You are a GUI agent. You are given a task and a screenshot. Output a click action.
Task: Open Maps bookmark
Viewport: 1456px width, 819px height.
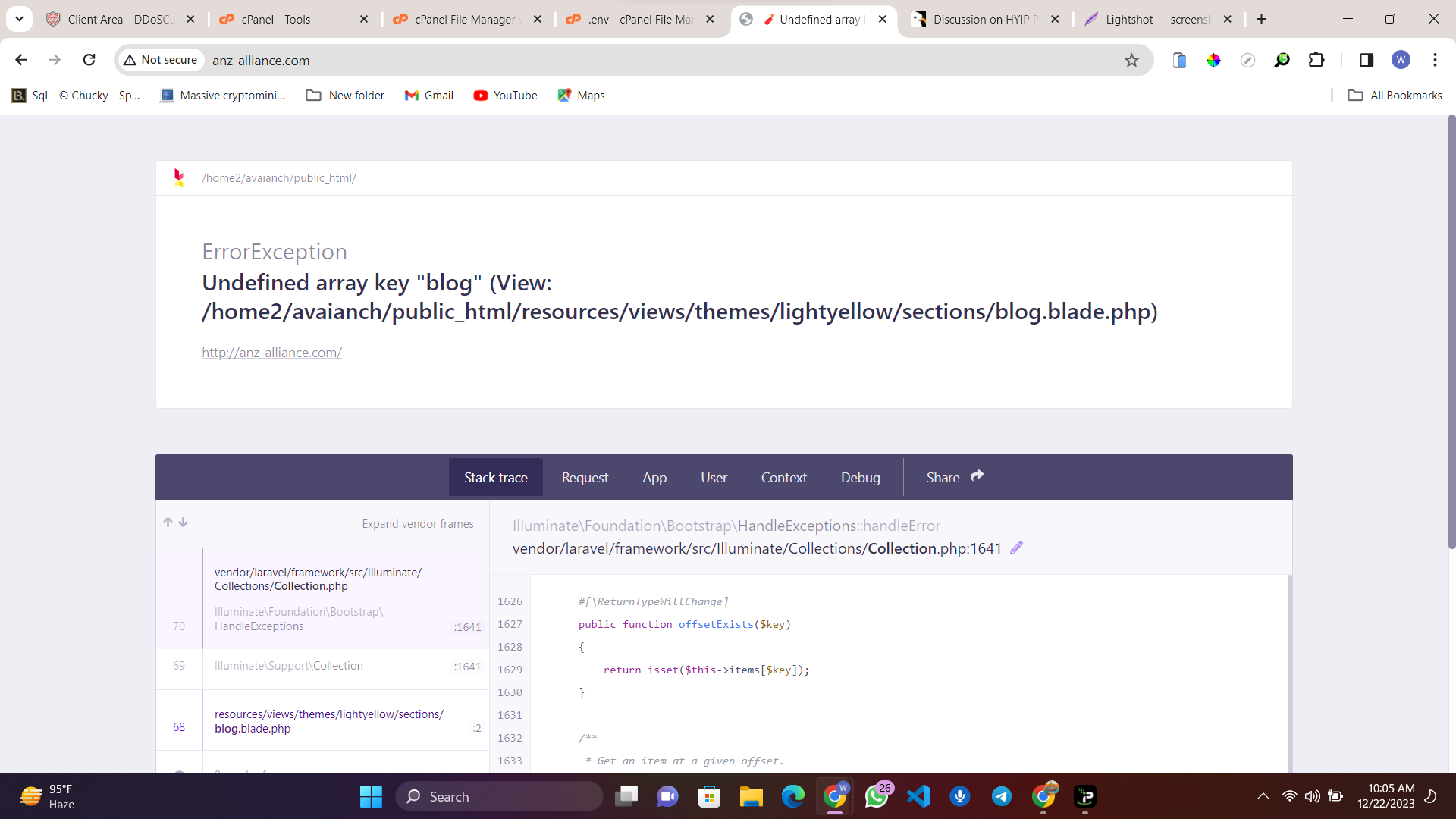(x=581, y=96)
